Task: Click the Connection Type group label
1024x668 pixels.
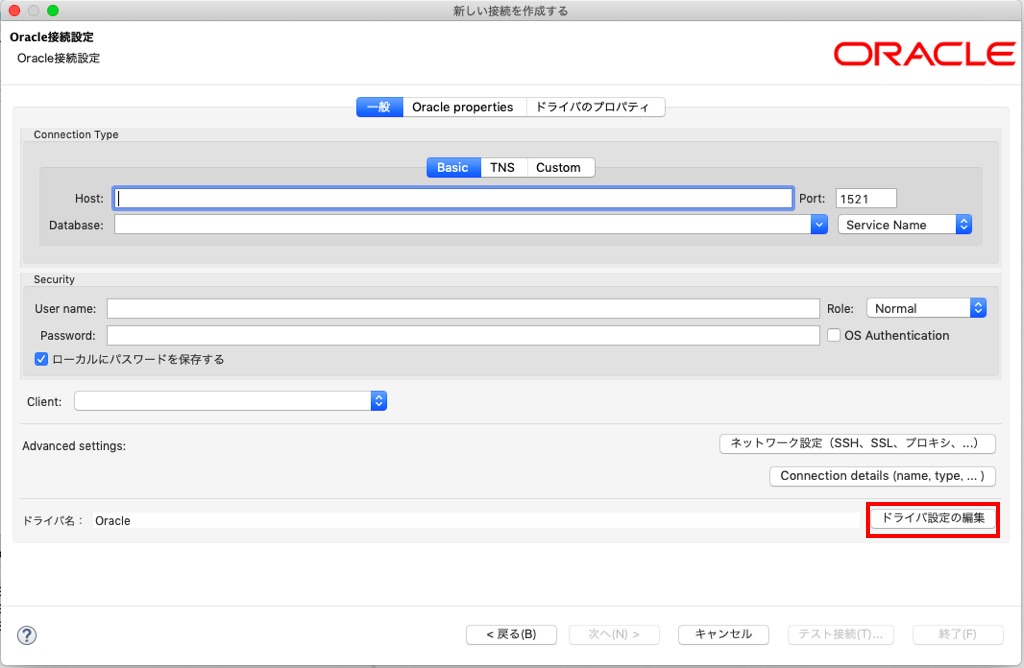Action: point(76,135)
